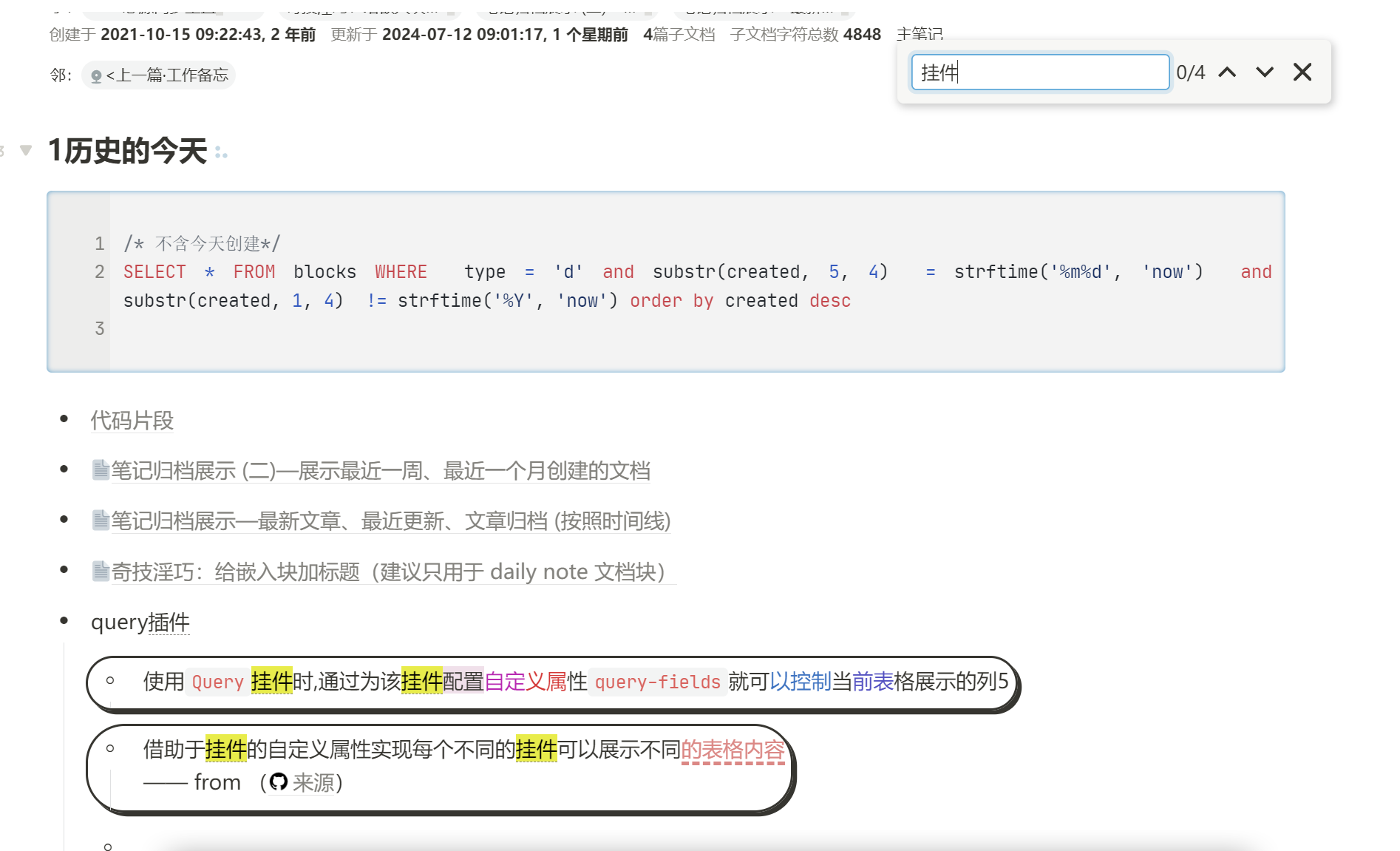1400x851 pixels.
Task: Click the 1历史的今天 heading text
Action: (127, 151)
